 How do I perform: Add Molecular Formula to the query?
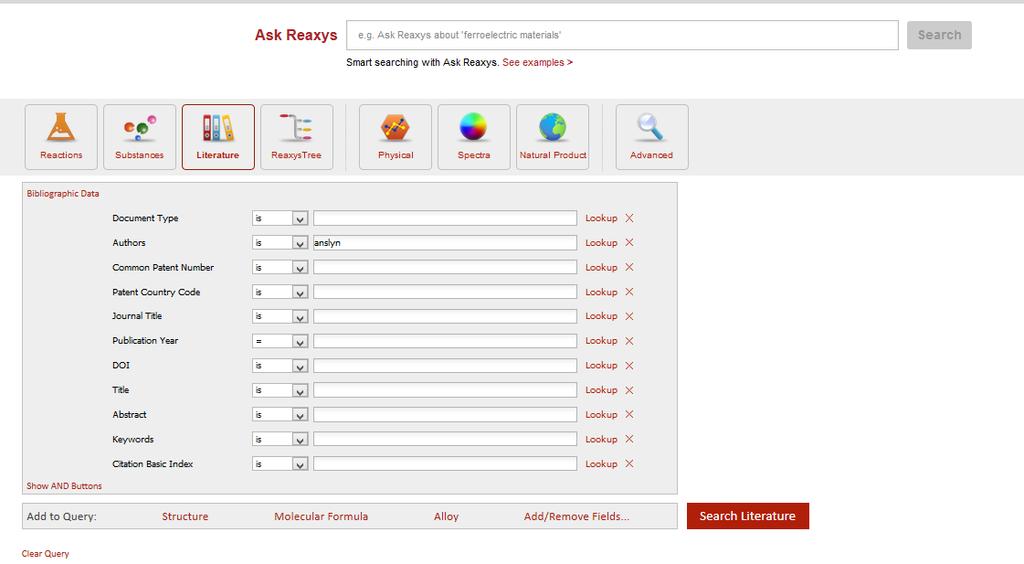coord(321,516)
